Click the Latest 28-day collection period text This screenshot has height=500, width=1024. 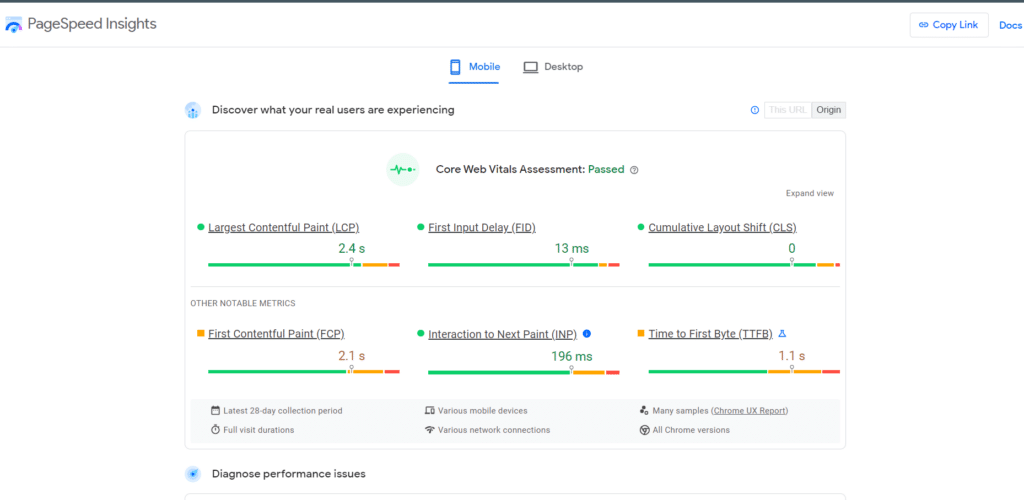click(x=283, y=411)
